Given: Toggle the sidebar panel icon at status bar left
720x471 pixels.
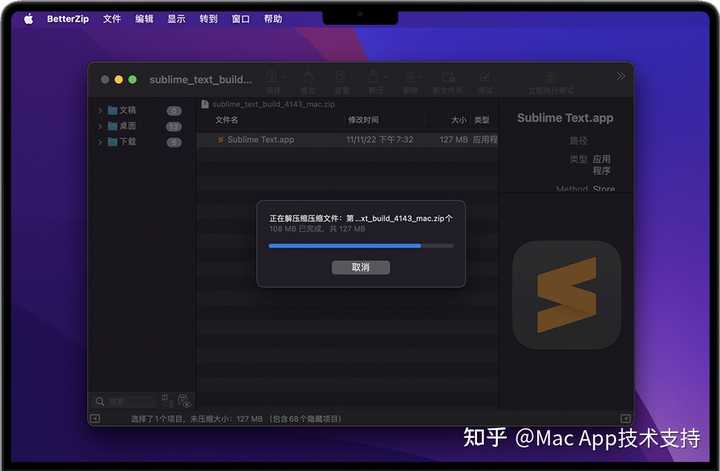Looking at the screenshot, I should click(95, 418).
